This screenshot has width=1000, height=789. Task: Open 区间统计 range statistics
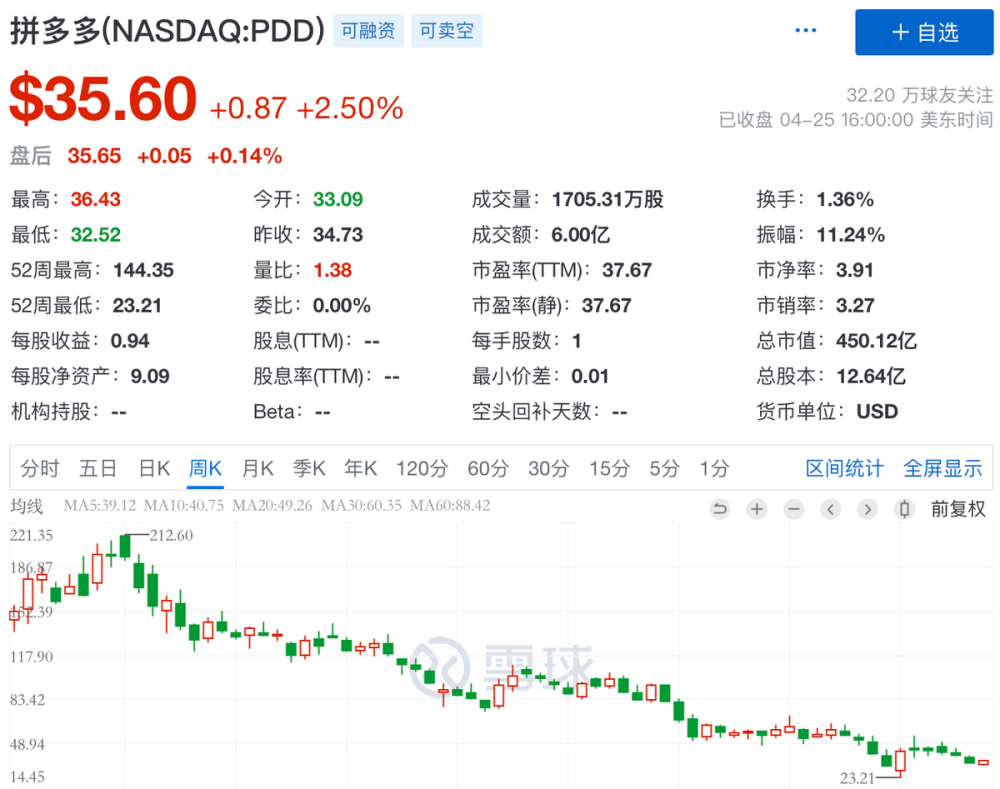[x=844, y=468]
